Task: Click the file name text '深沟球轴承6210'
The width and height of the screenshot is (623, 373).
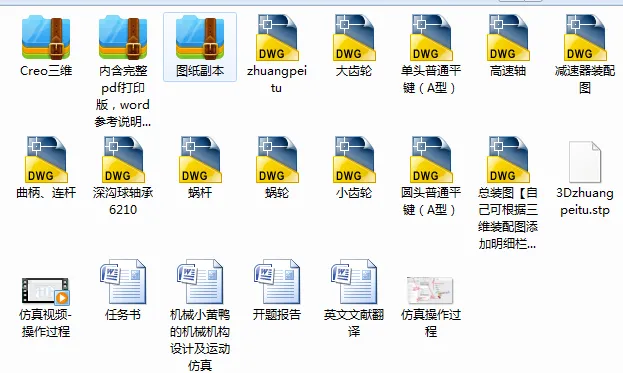Action: coord(123,201)
